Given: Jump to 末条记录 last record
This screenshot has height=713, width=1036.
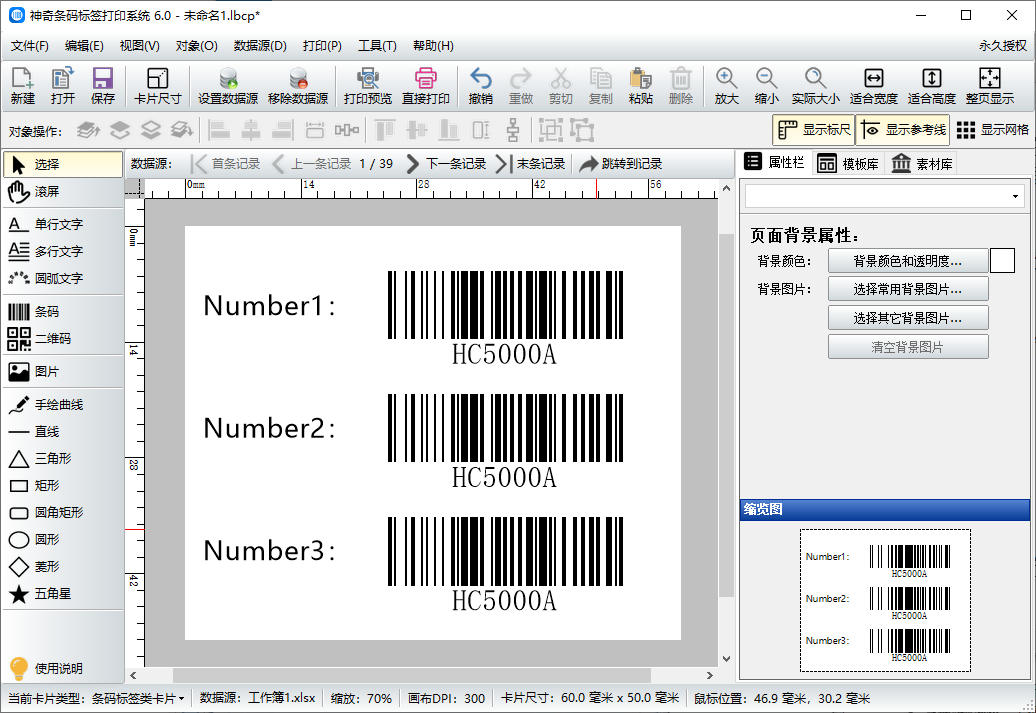Looking at the screenshot, I should point(531,163).
